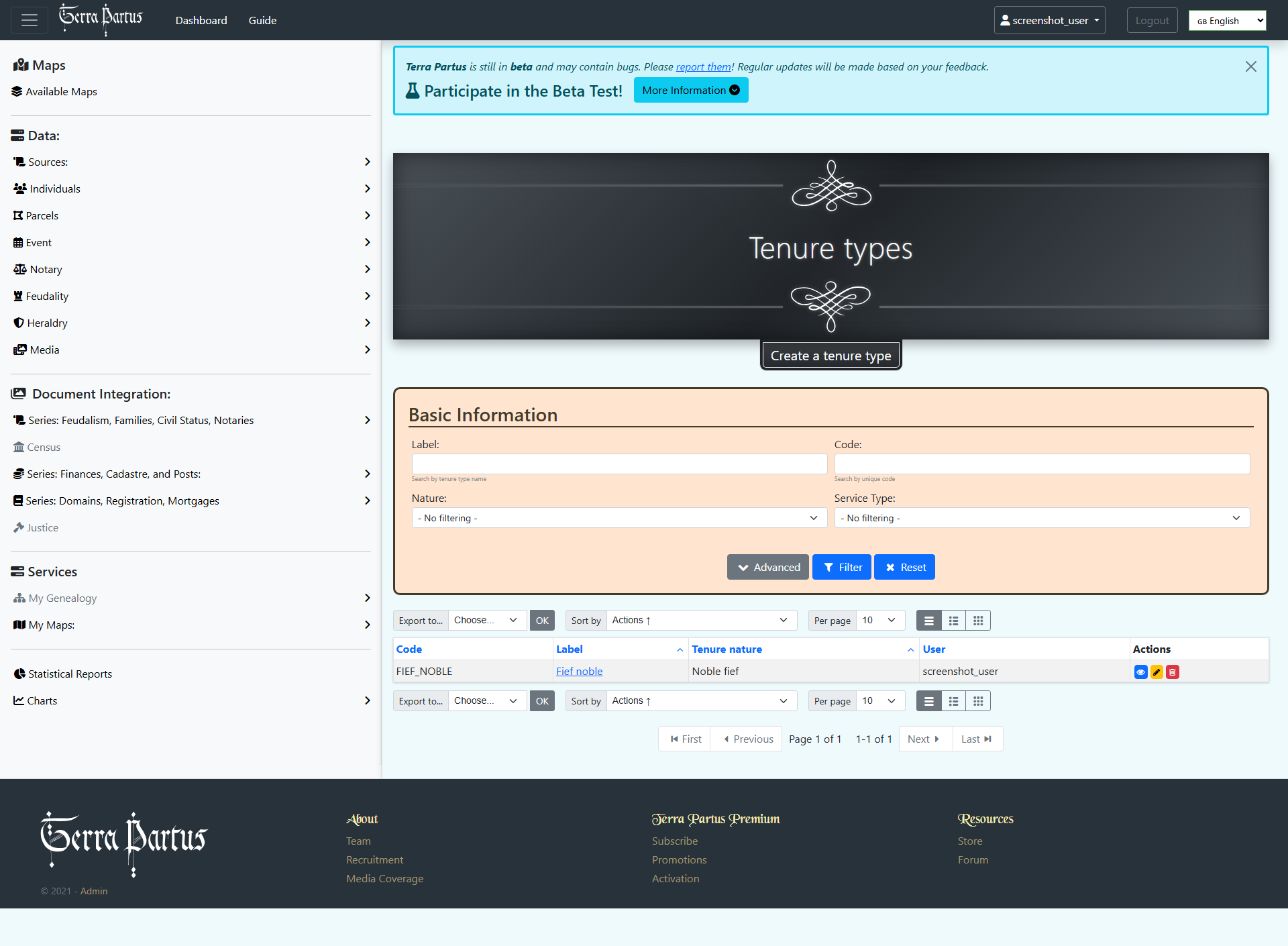
Task: Open the Guide menu item
Action: [262, 20]
